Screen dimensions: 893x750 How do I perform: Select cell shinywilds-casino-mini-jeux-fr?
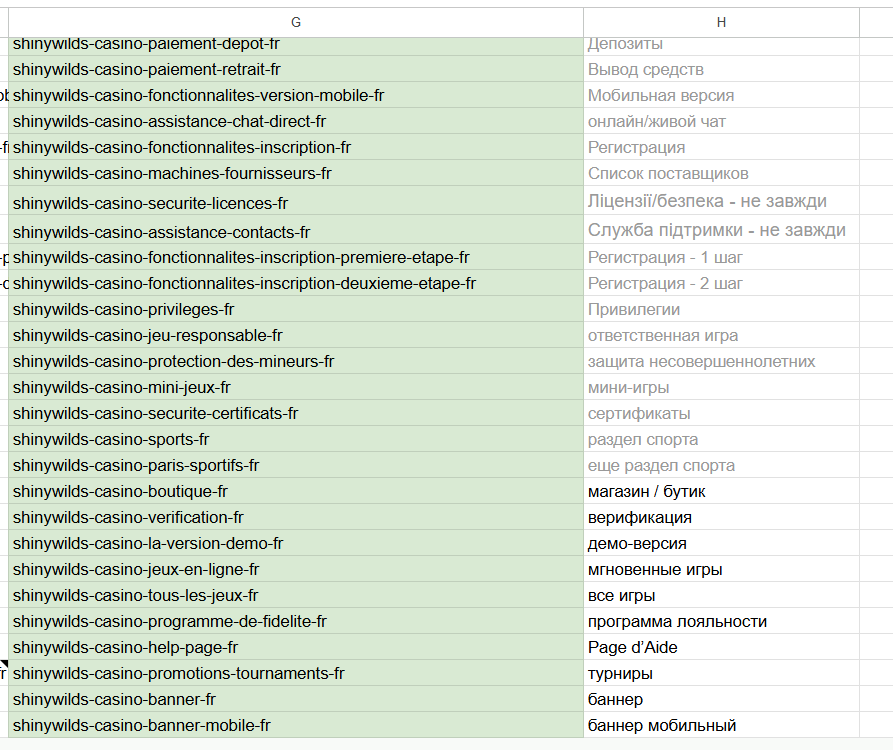[x=296, y=387]
